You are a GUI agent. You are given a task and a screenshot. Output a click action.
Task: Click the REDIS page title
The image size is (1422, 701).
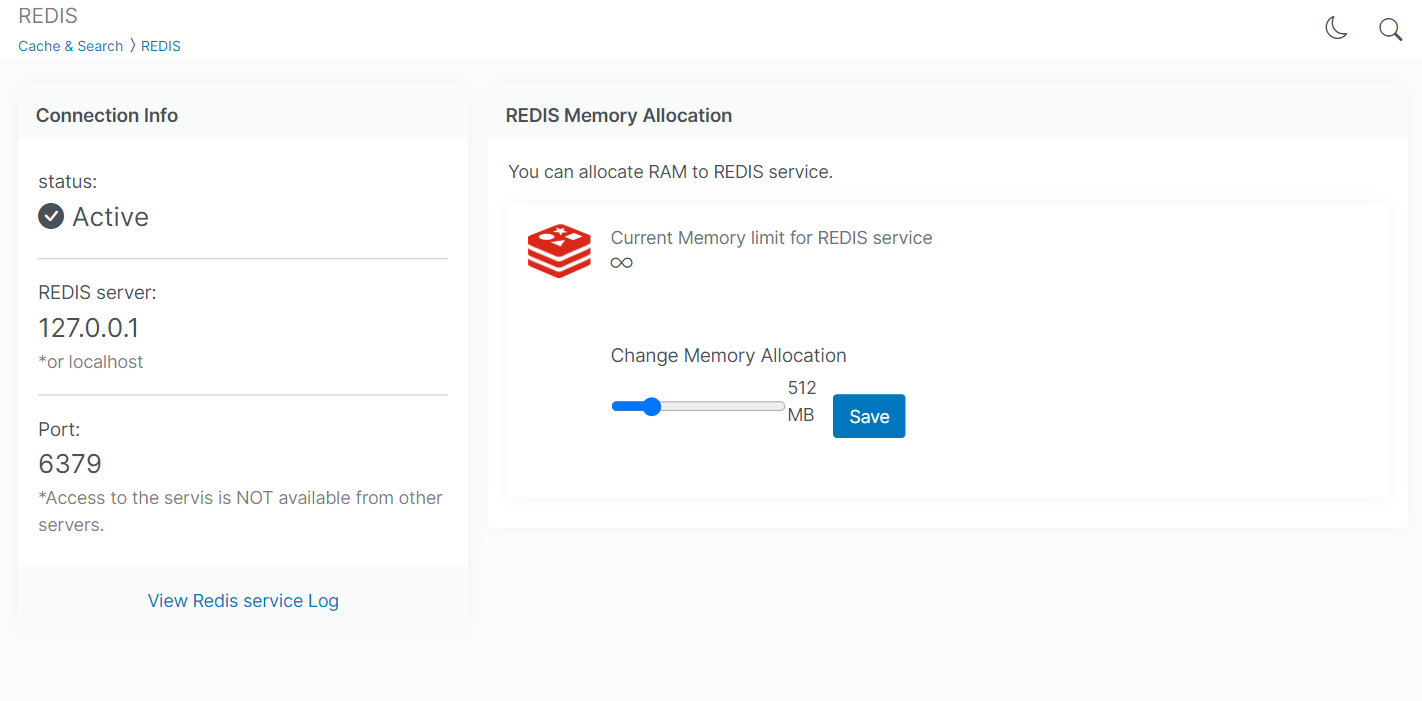point(48,16)
